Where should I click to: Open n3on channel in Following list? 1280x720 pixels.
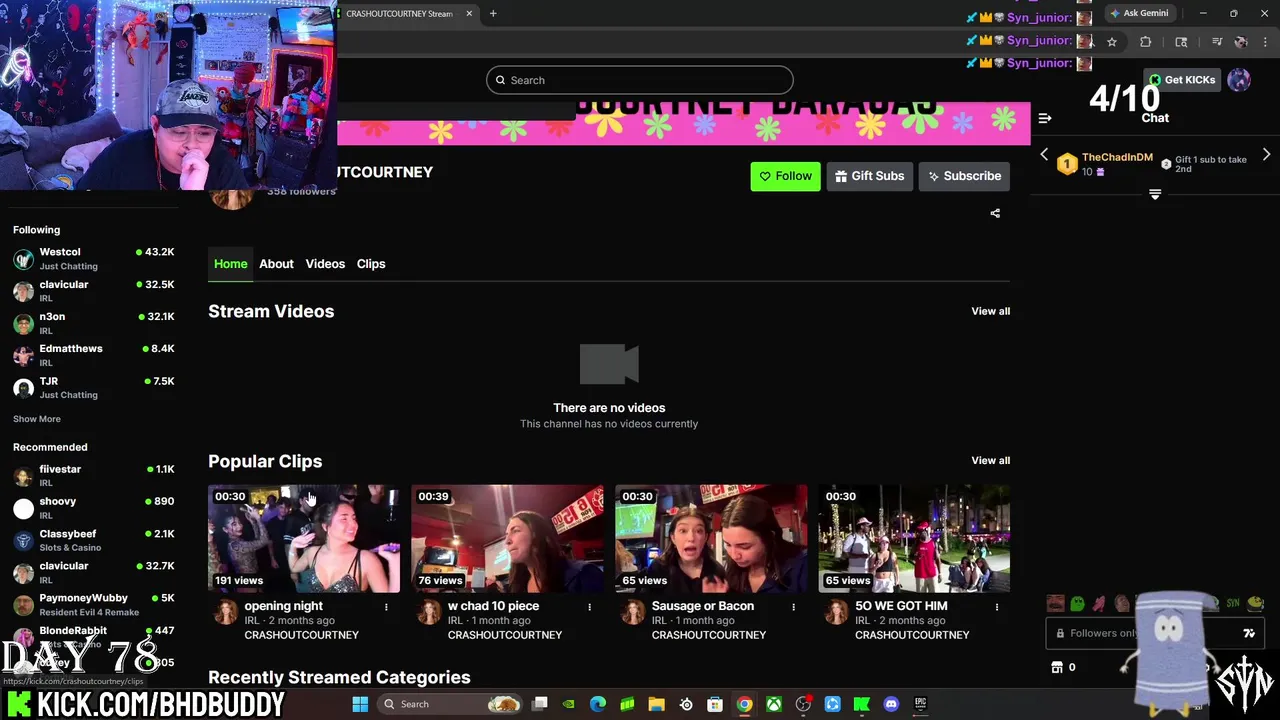93,323
